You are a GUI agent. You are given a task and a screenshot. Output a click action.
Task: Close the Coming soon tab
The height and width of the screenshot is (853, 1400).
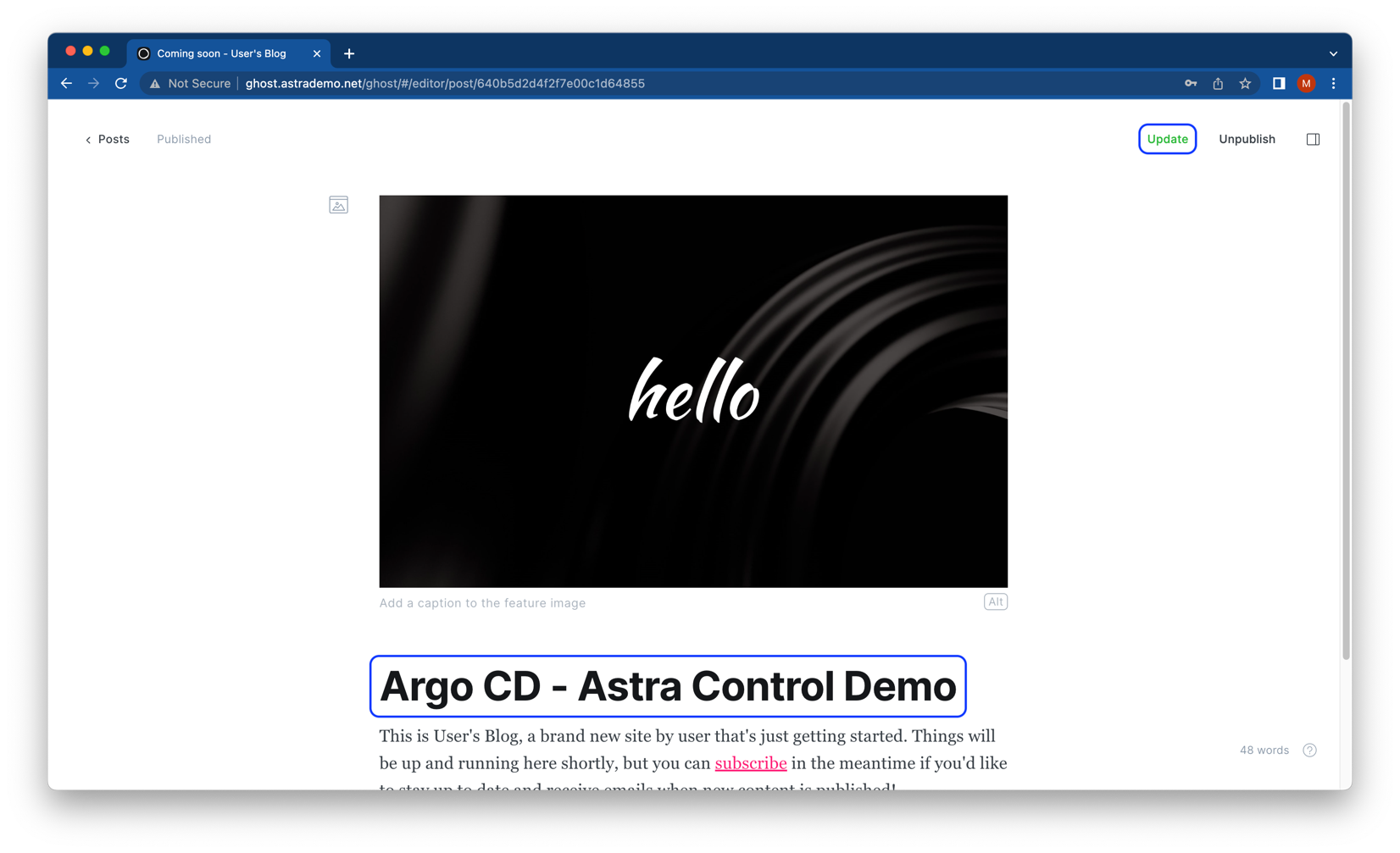point(317,53)
